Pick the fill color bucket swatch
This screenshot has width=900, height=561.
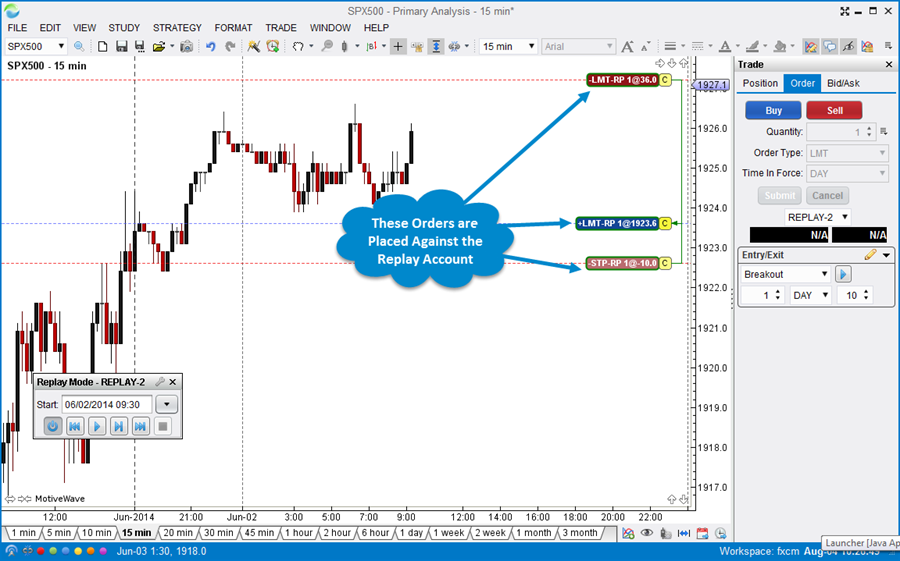(779, 47)
